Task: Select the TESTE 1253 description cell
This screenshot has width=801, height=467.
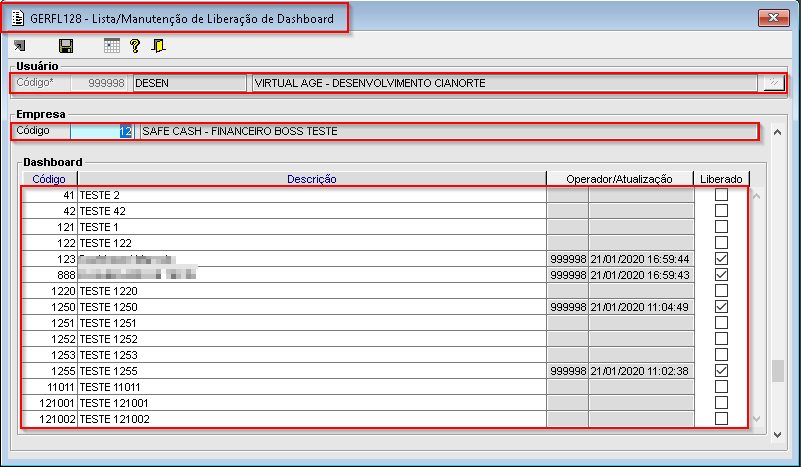Action: pyautogui.click(x=312, y=355)
